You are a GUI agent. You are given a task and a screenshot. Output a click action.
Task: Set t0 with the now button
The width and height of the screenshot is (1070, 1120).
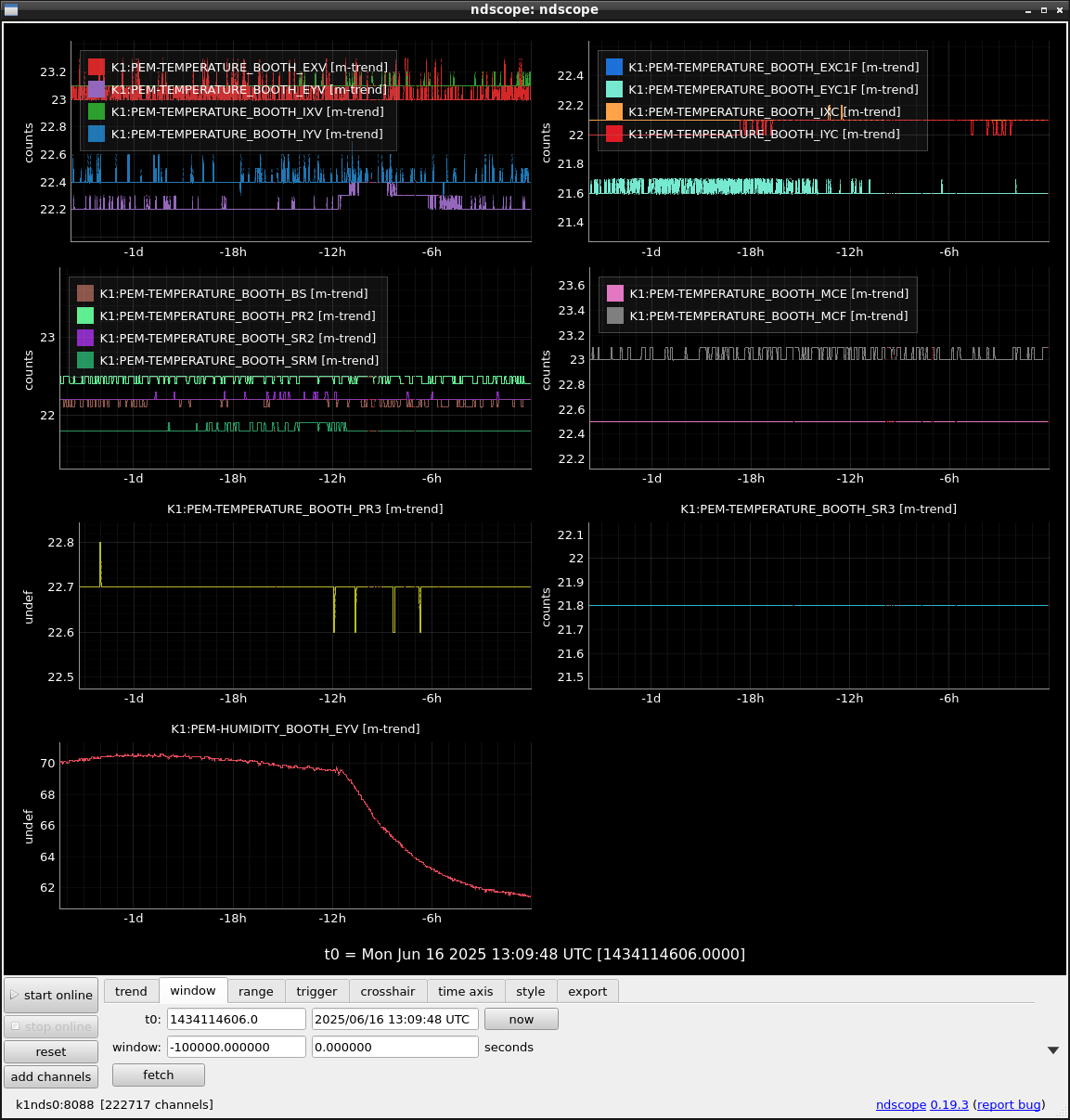click(522, 1019)
